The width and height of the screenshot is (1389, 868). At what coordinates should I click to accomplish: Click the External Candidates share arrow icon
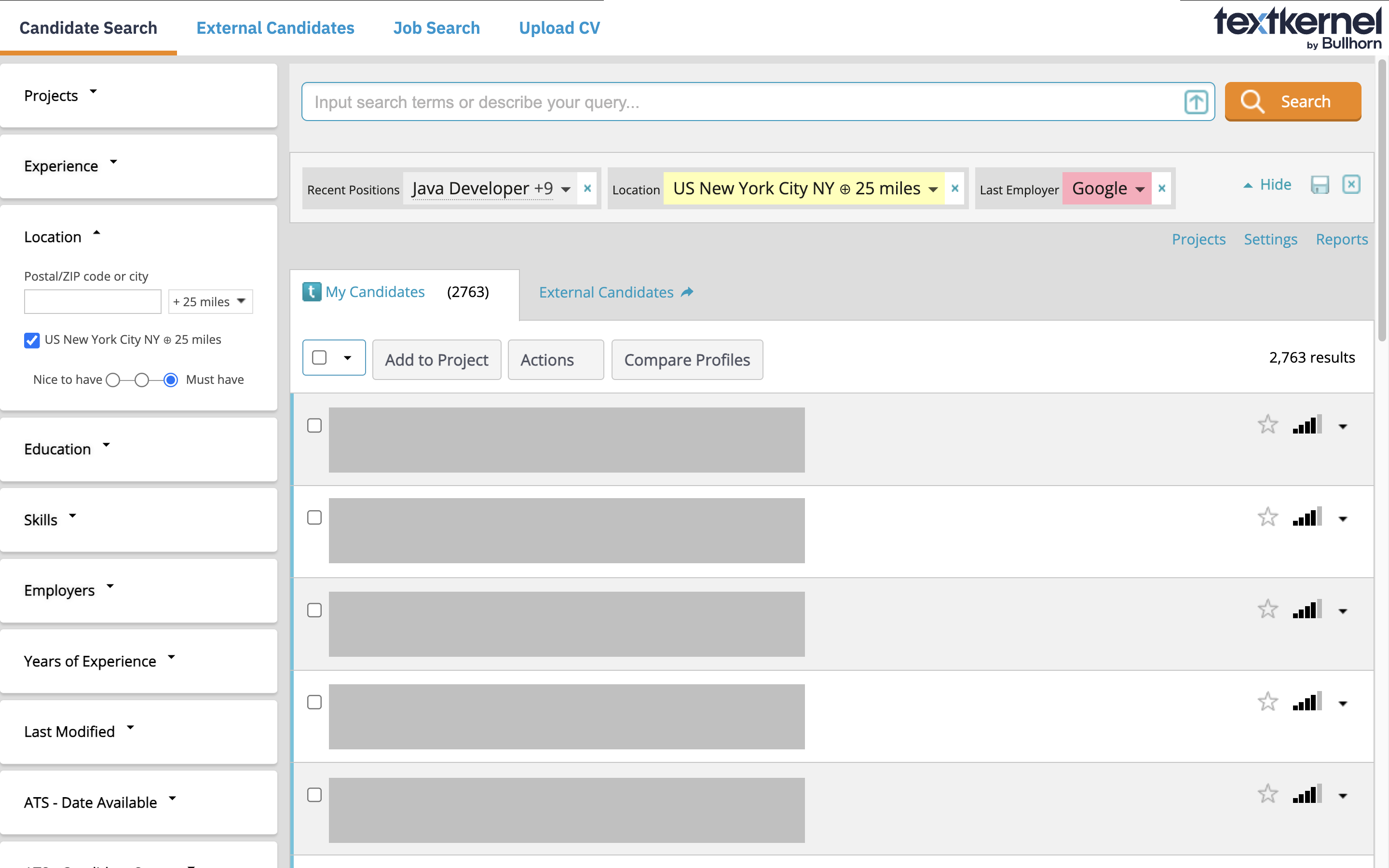click(687, 292)
